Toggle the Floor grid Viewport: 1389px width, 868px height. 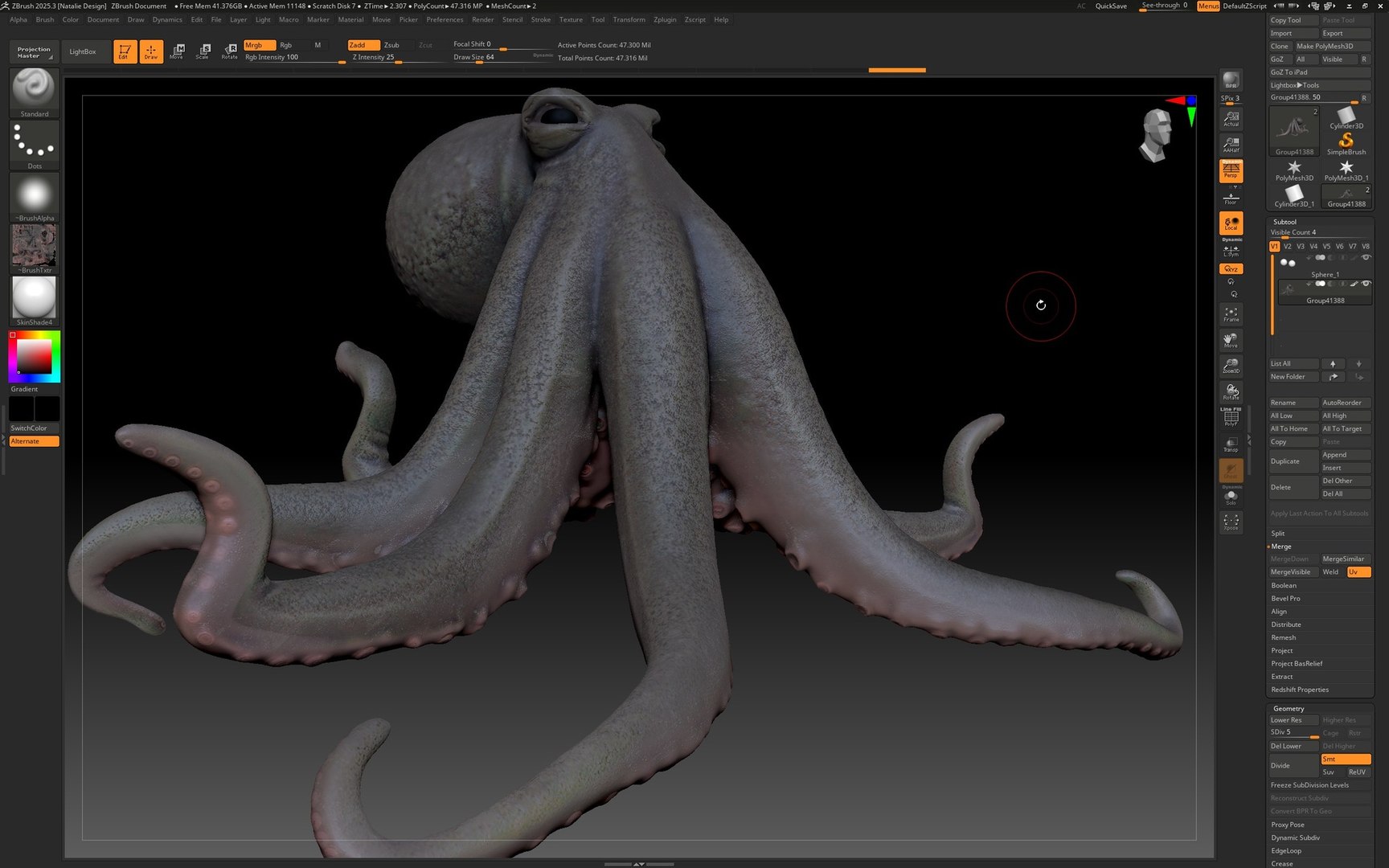tap(1231, 198)
